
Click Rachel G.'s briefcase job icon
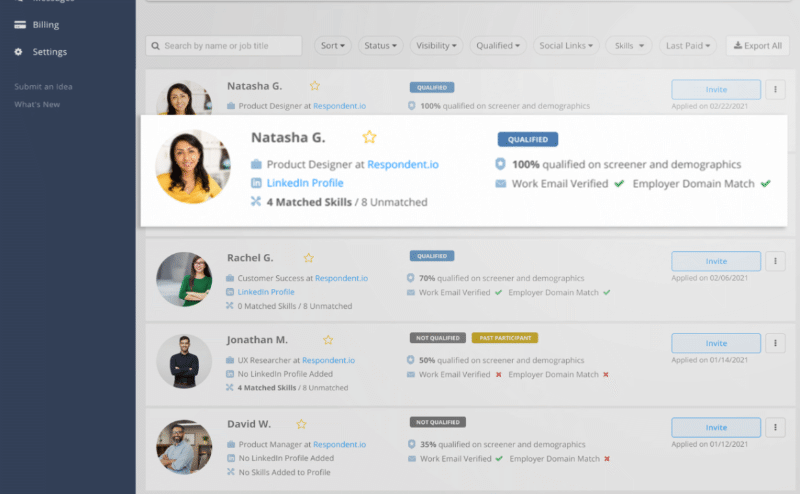[x=230, y=278]
